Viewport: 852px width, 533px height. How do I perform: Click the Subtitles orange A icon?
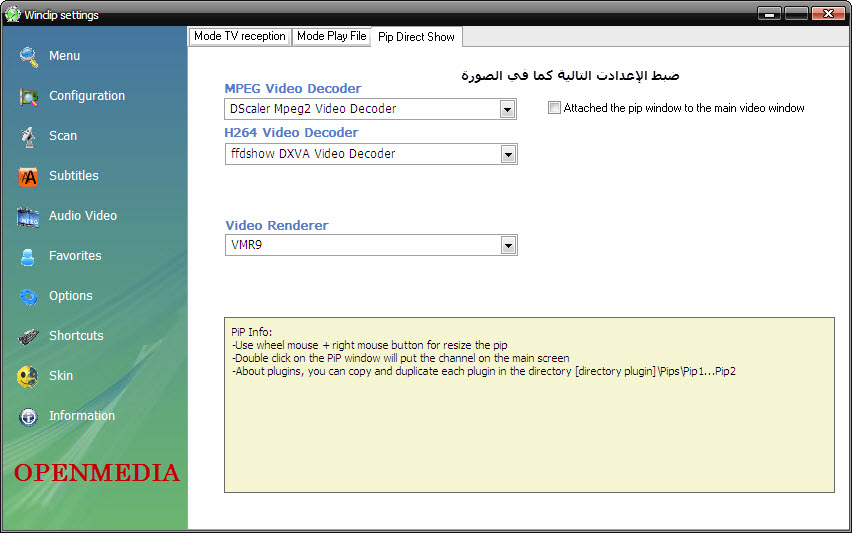point(28,177)
